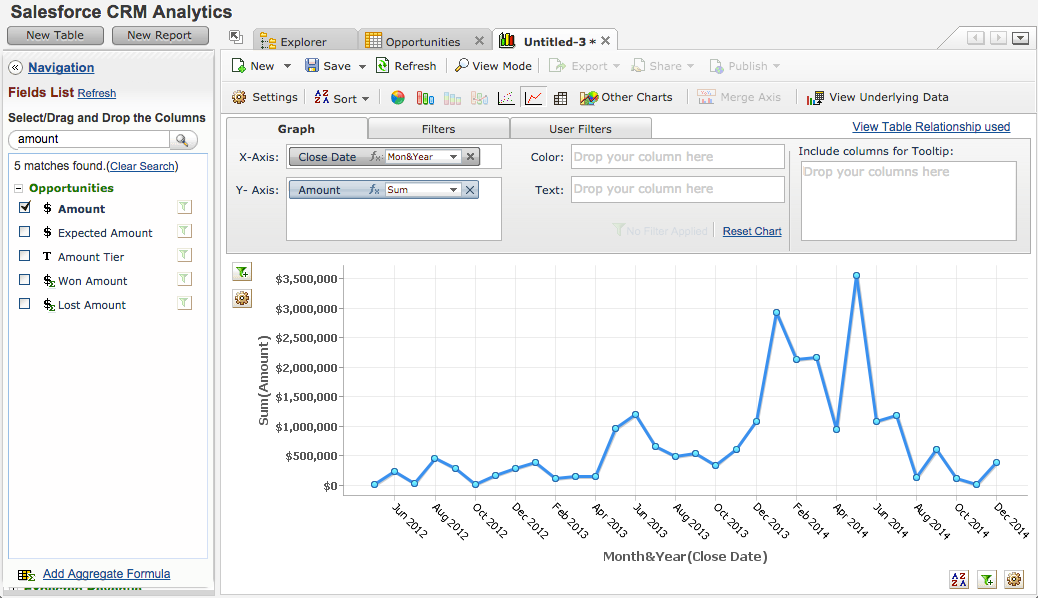Image resolution: width=1038 pixels, height=598 pixels.
Task: Click the New Report button
Action: click(x=159, y=35)
